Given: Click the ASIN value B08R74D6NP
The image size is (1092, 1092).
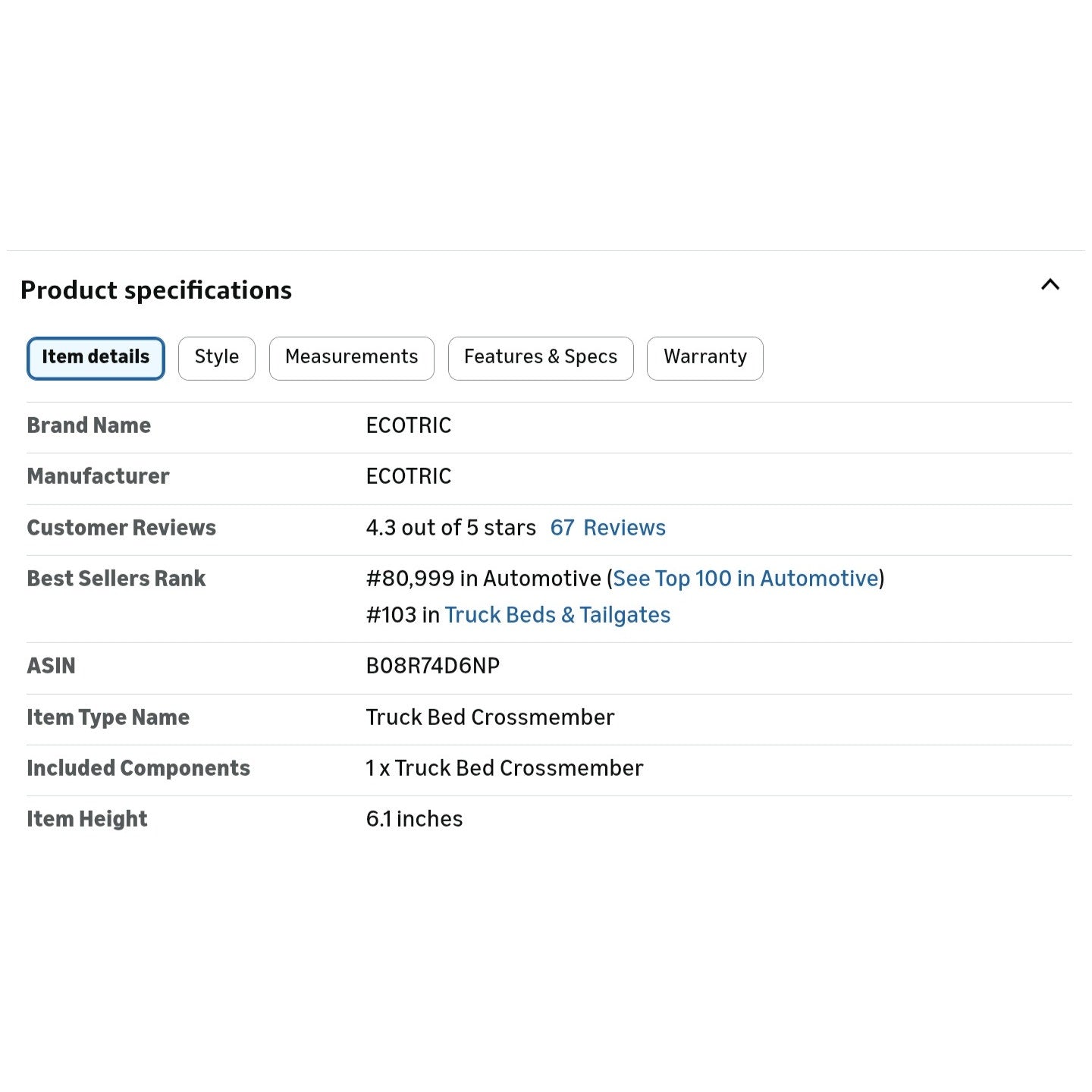Looking at the screenshot, I should click(432, 666).
